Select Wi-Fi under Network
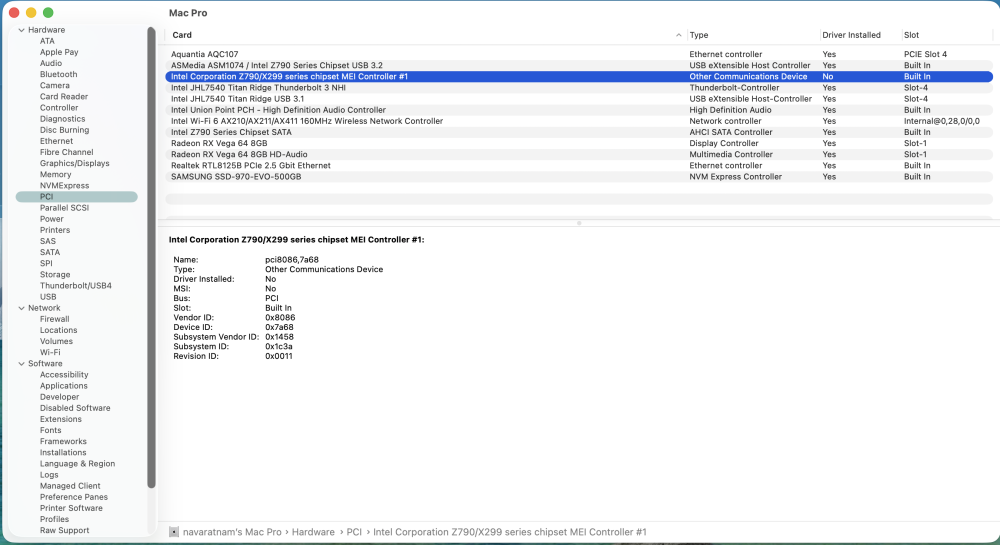Screen dimensions: 1000x545 pyautogui.click(x=50, y=352)
